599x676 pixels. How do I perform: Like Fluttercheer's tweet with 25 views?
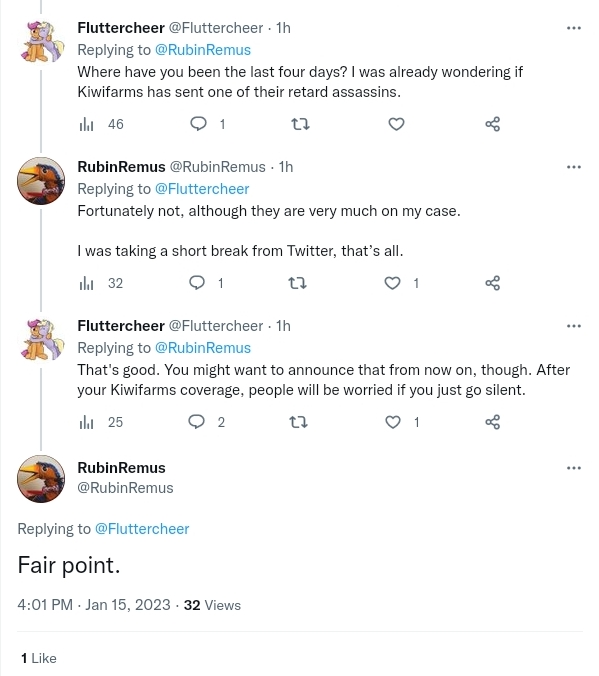point(401,422)
